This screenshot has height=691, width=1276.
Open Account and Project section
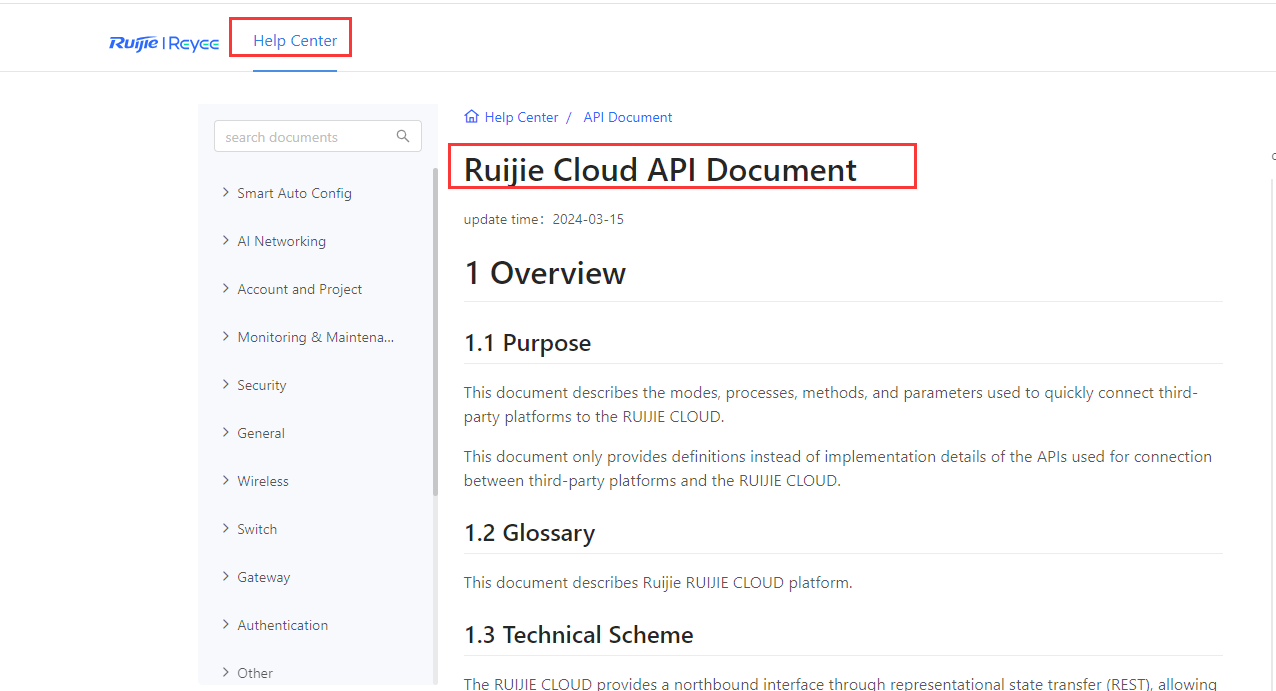[299, 289]
